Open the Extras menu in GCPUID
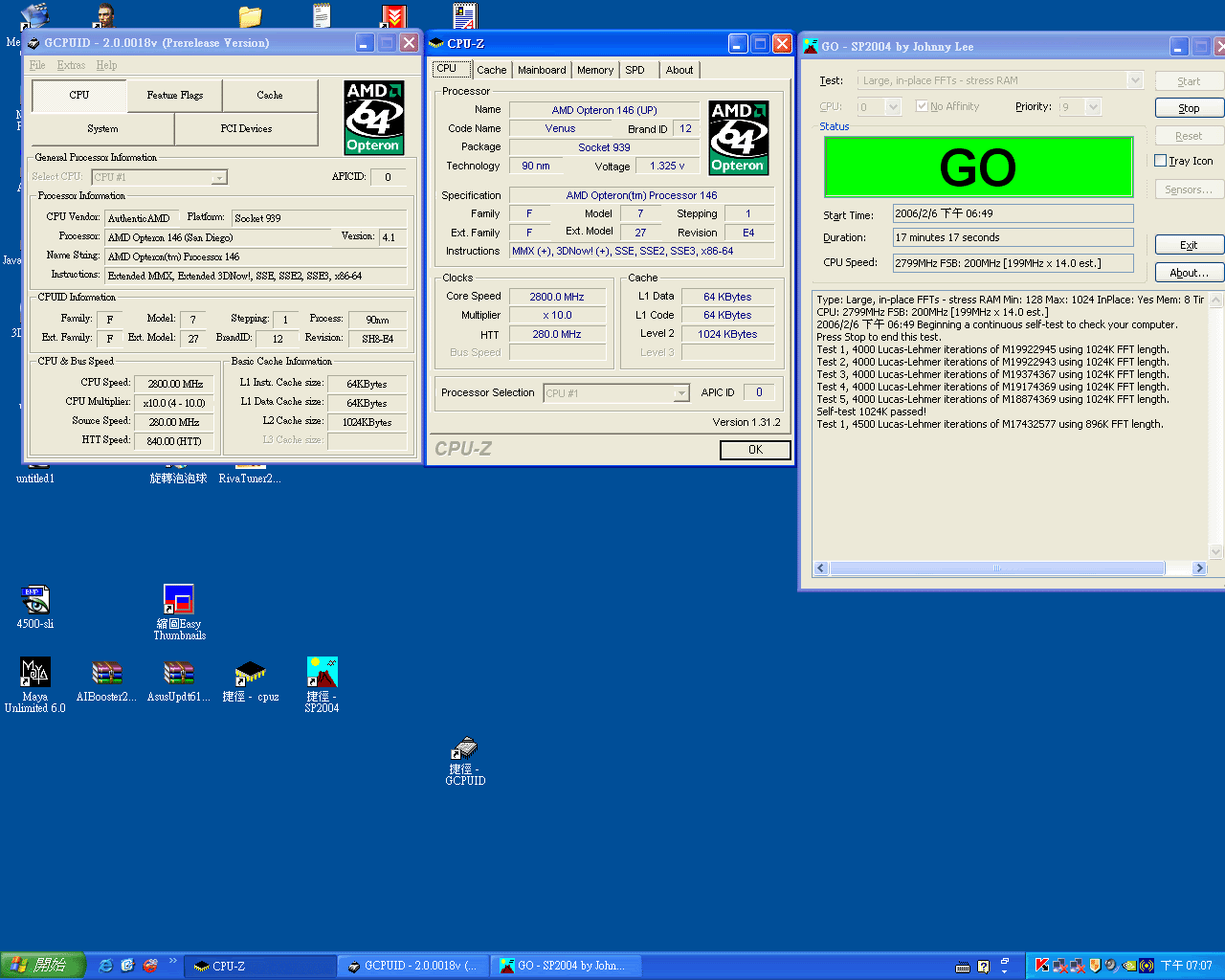This screenshot has height=980, width=1225. (x=71, y=65)
